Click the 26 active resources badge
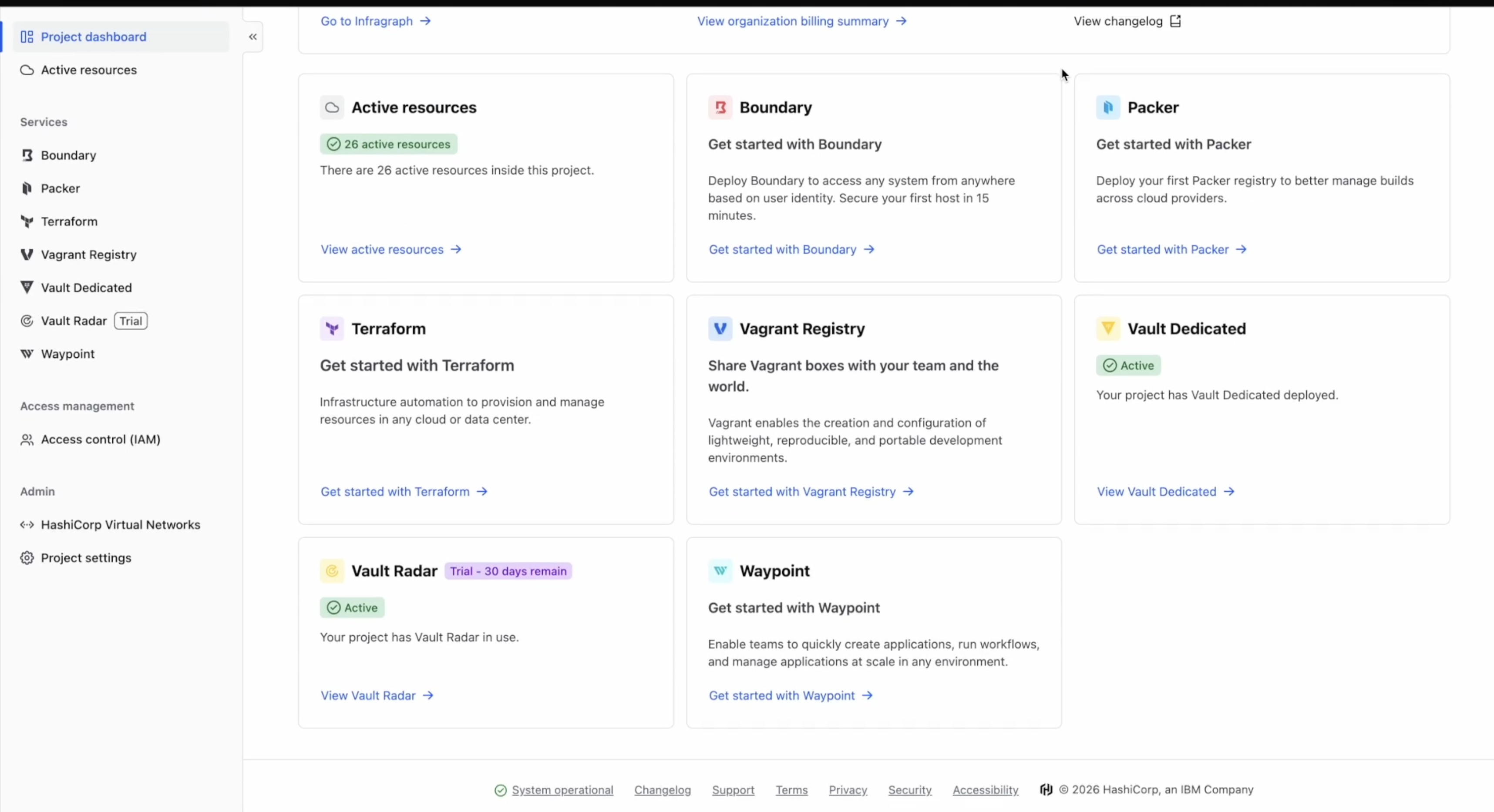1494x812 pixels. tap(389, 144)
